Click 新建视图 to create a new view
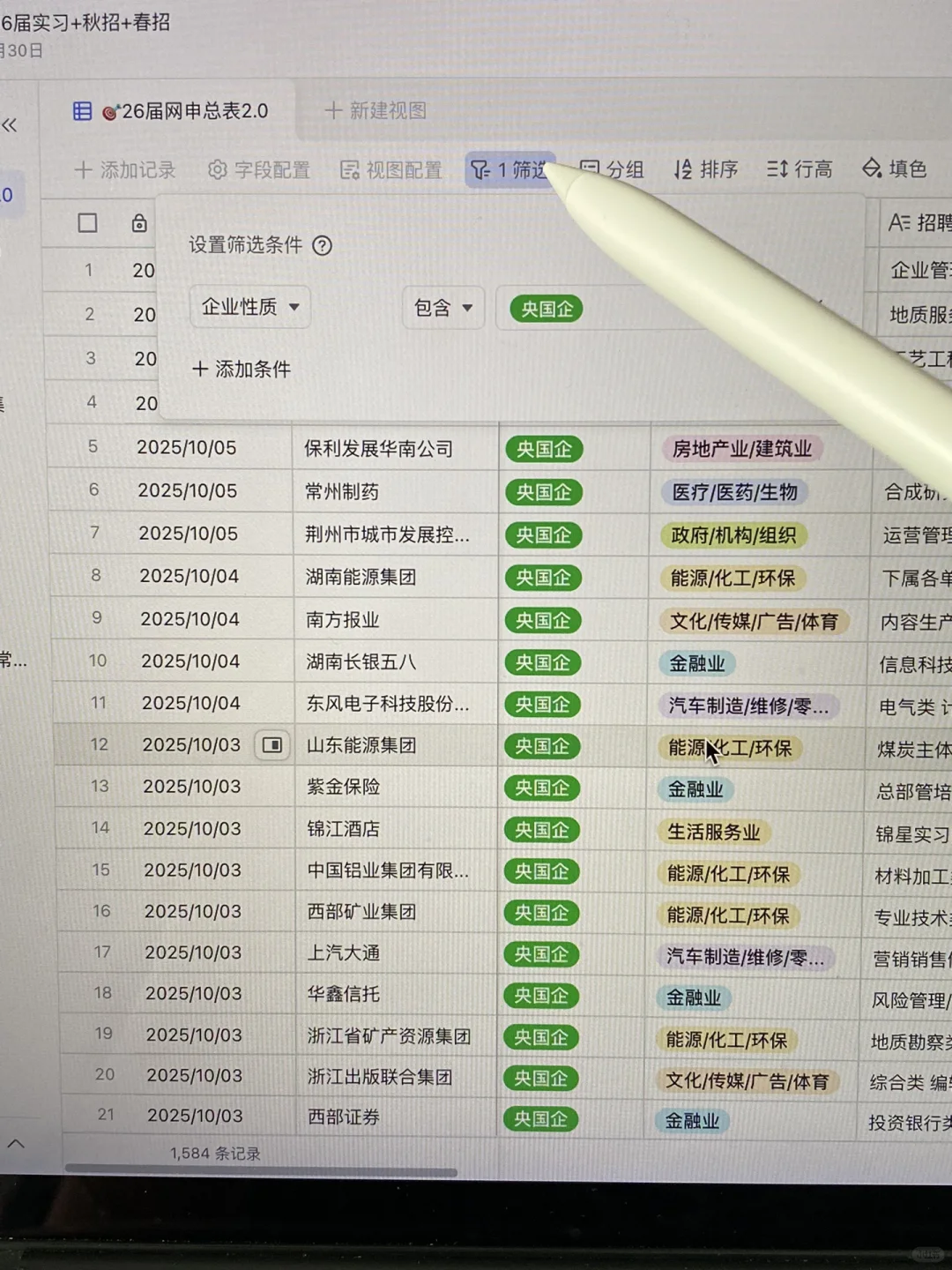This screenshot has height=1270, width=952. tap(376, 110)
